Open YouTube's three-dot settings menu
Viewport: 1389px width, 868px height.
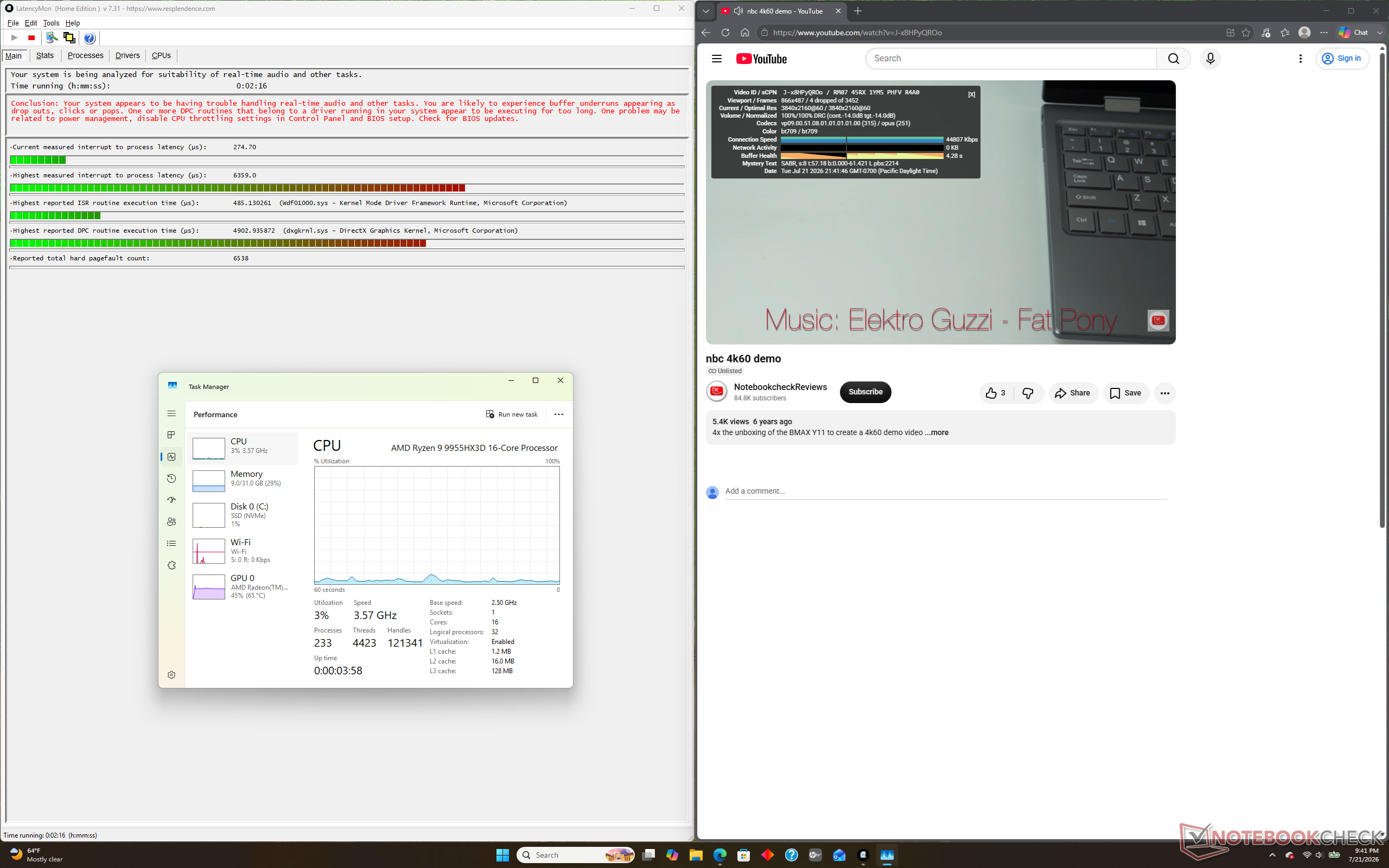pos(1300,59)
